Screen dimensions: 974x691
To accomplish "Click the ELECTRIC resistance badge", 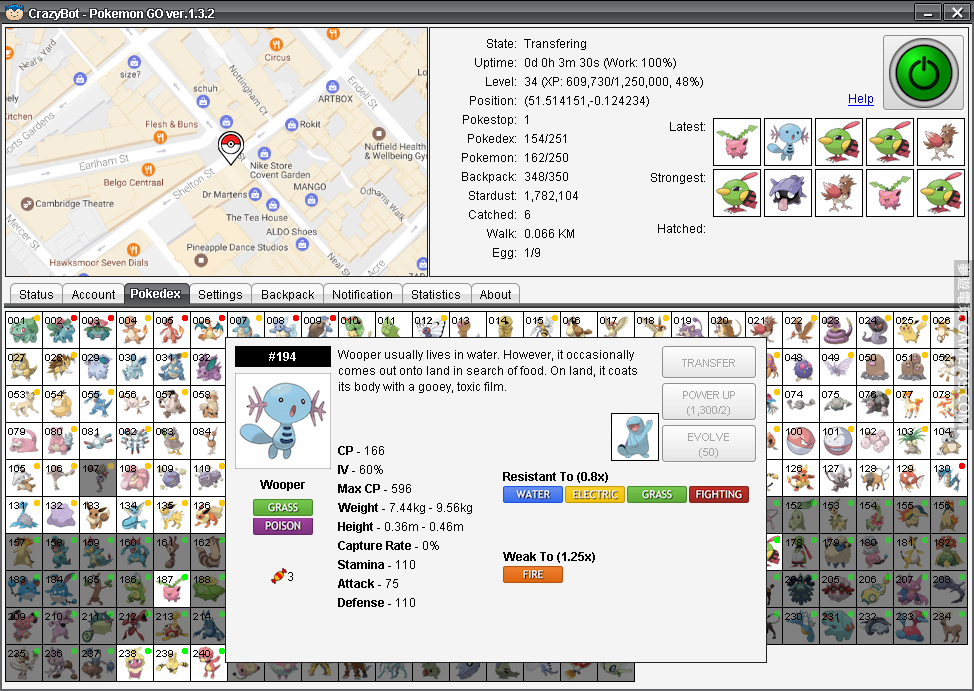I will [595, 494].
